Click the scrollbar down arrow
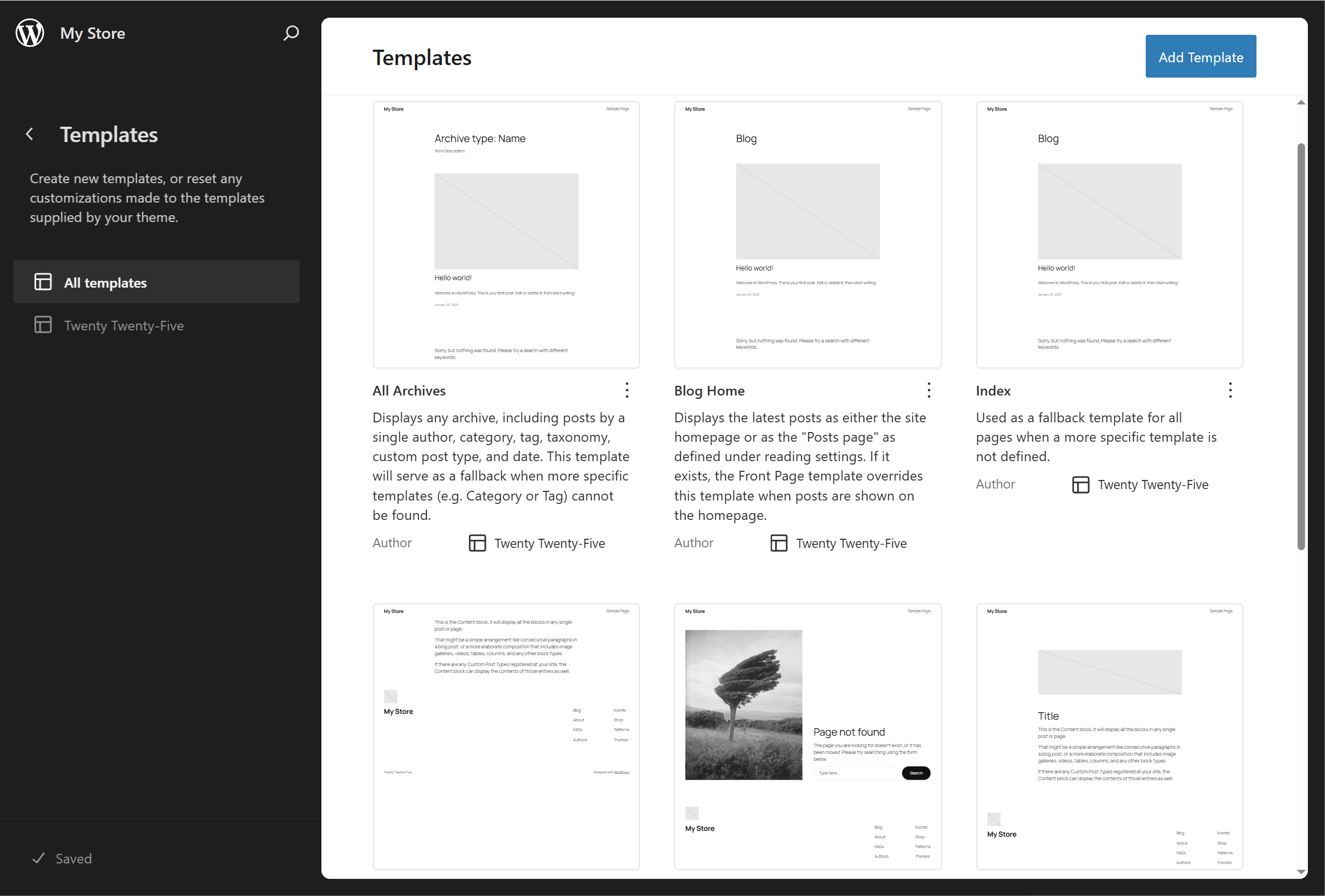The height and width of the screenshot is (896, 1325). [x=1301, y=872]
